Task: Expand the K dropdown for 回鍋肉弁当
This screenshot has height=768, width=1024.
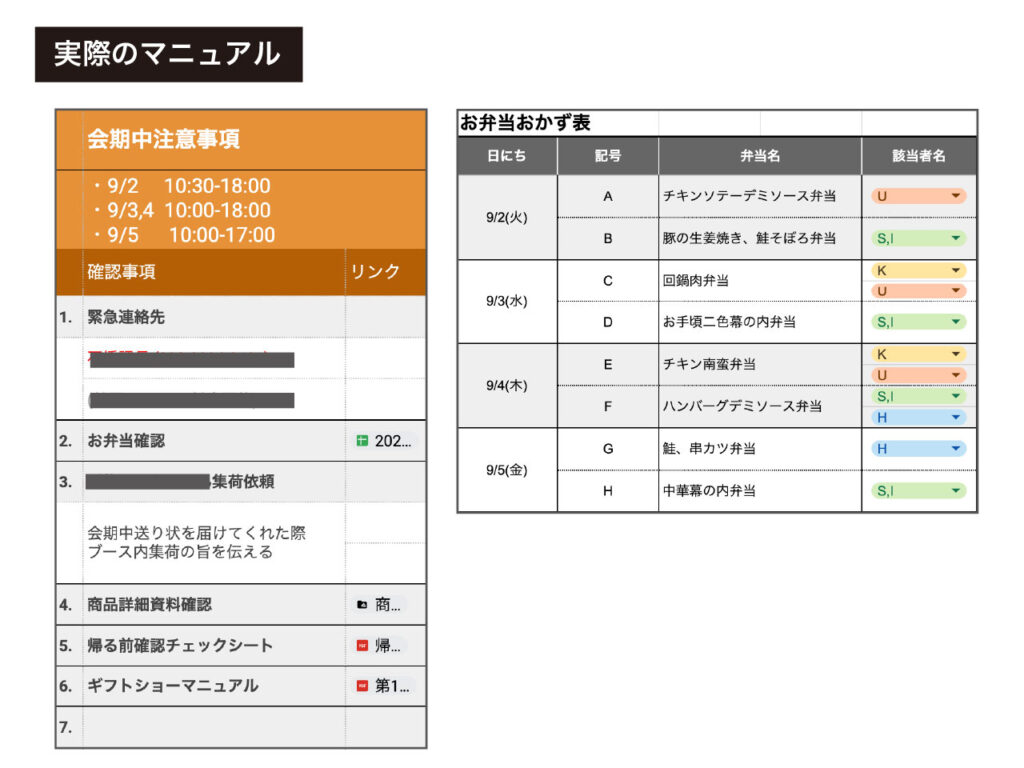Action: [956, 271]
